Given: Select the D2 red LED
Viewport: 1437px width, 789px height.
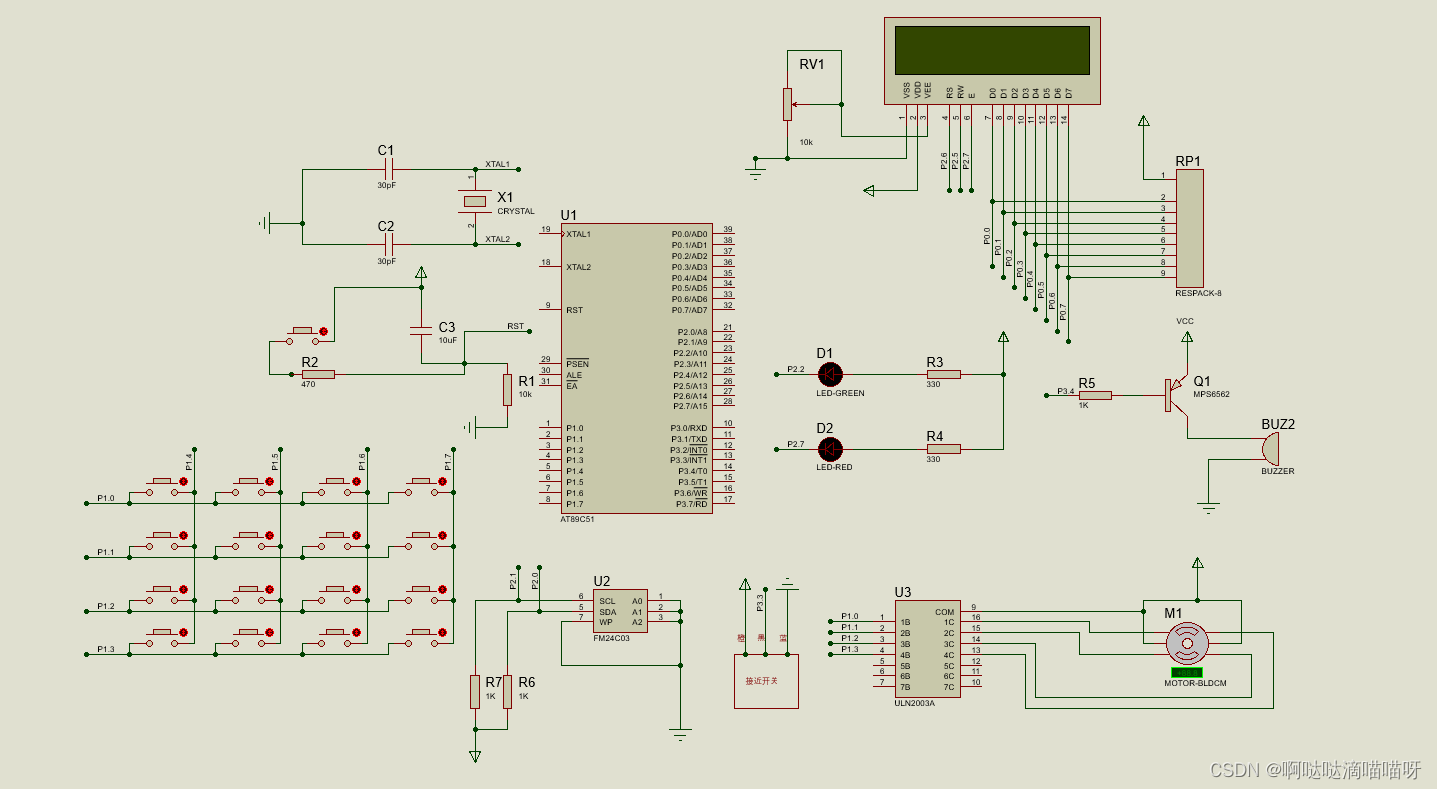Looking at the screenshot, I should 830,448.
